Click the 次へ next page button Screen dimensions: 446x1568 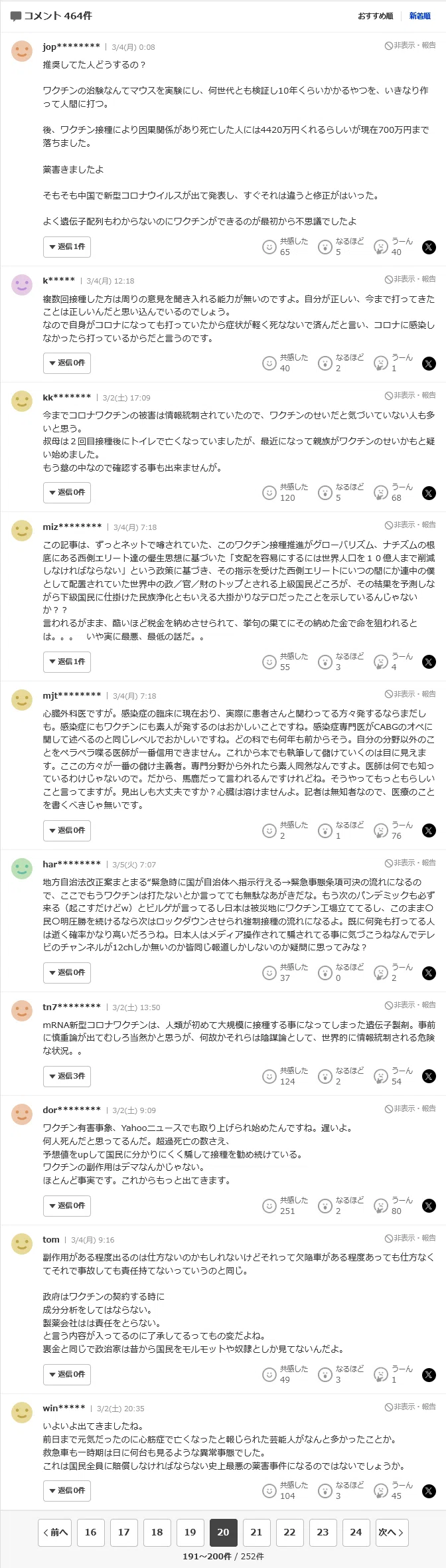tap(392, 1532)
